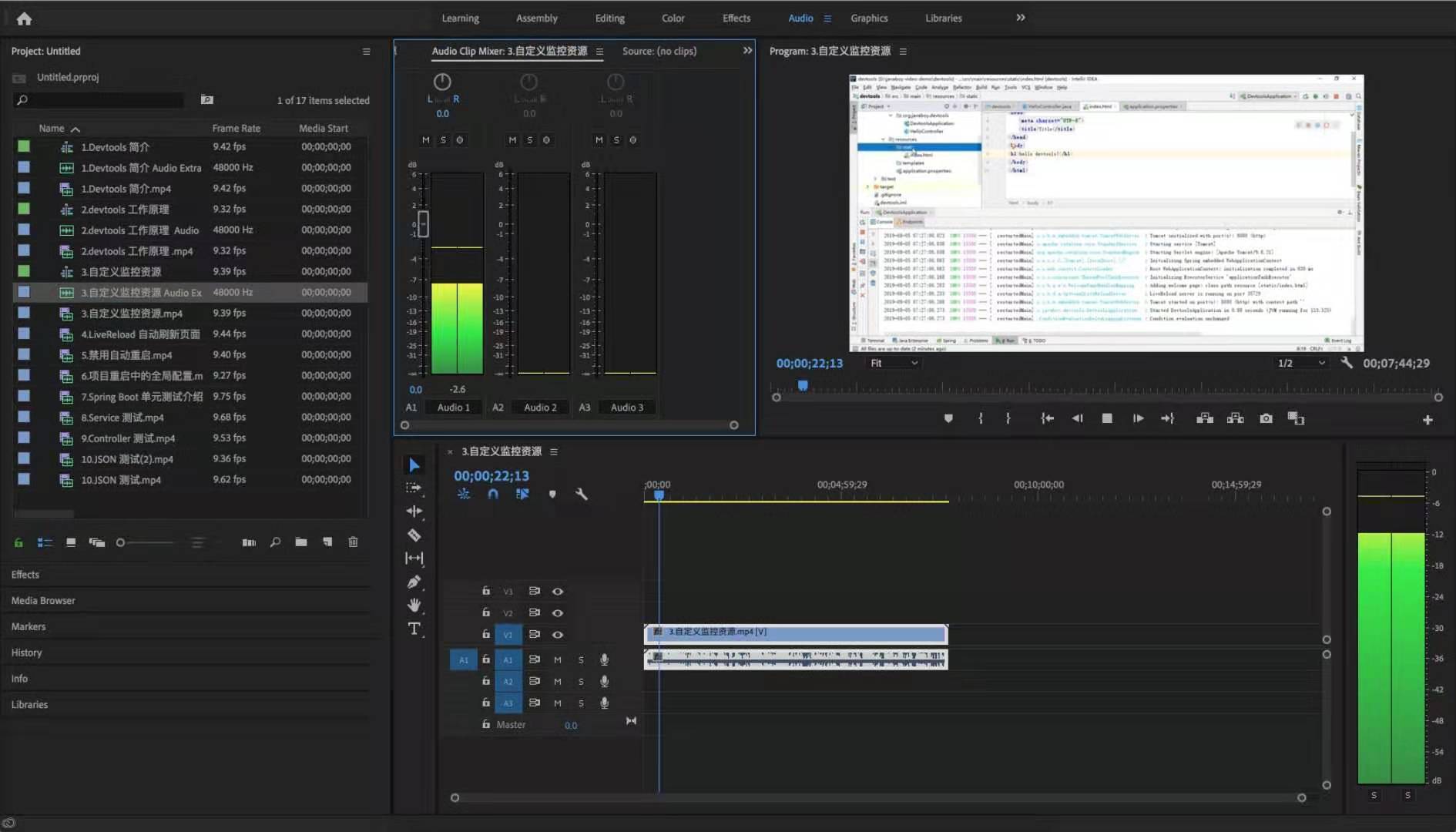Pick the Pen tool
The image size is (1456, 832).
414,582
